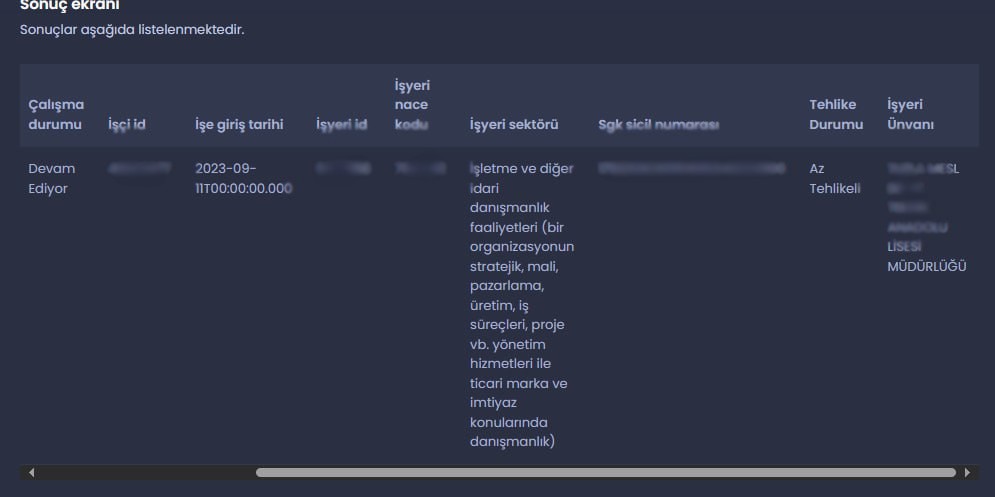The width and height of the screenshot is (995, 497).
Task: Click the İşyeri sektörü column header
Action: point(514,125)
